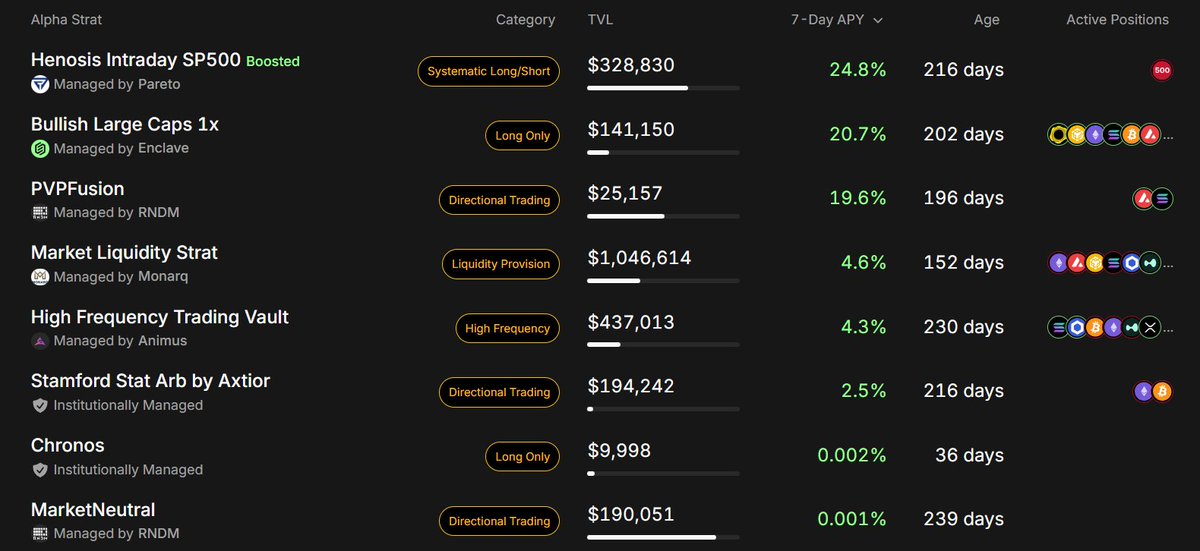
Task: Click the green Enclave manager logo
Action: [x=40, y=148]
